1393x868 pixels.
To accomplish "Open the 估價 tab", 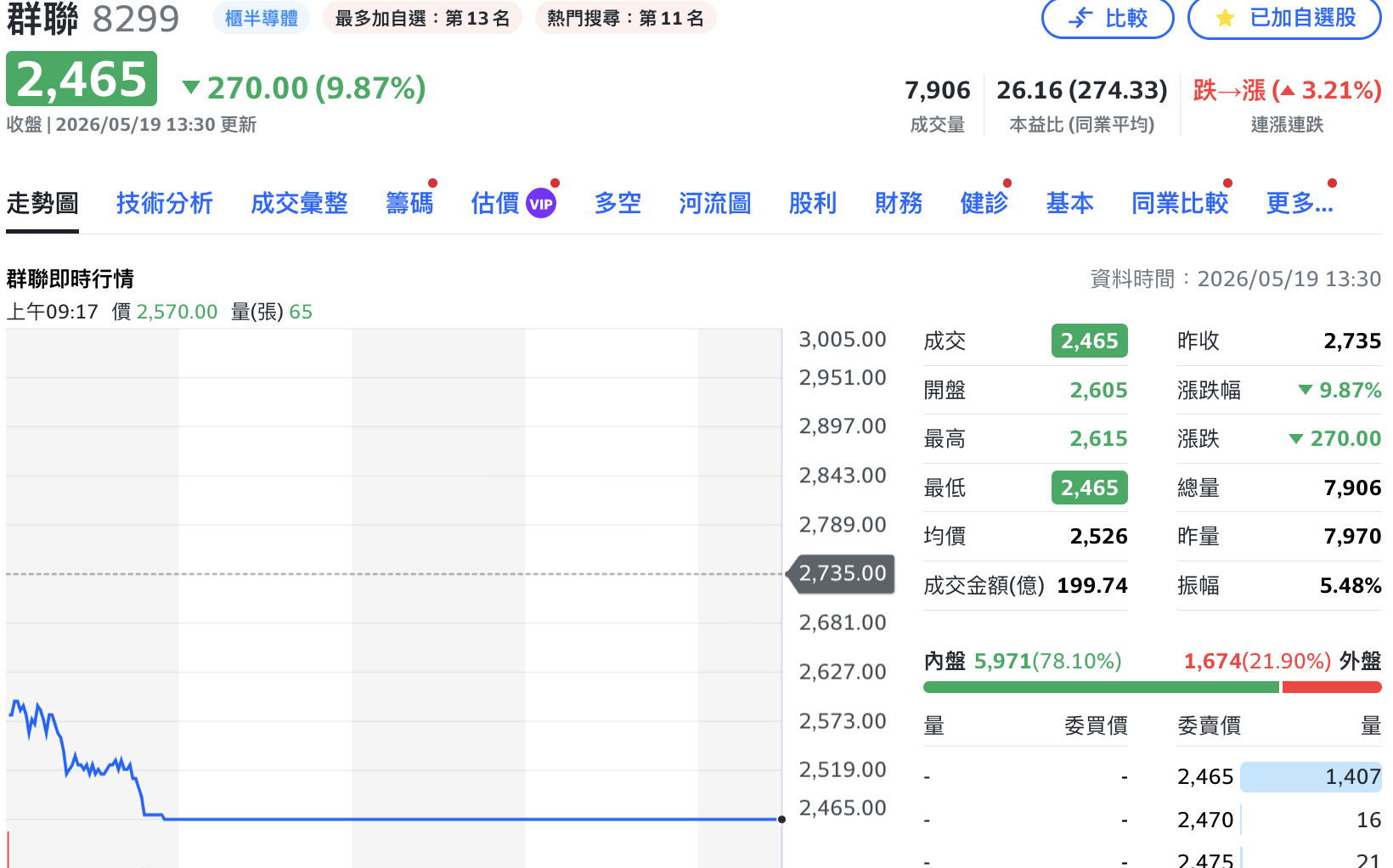I will pos(495,203).
